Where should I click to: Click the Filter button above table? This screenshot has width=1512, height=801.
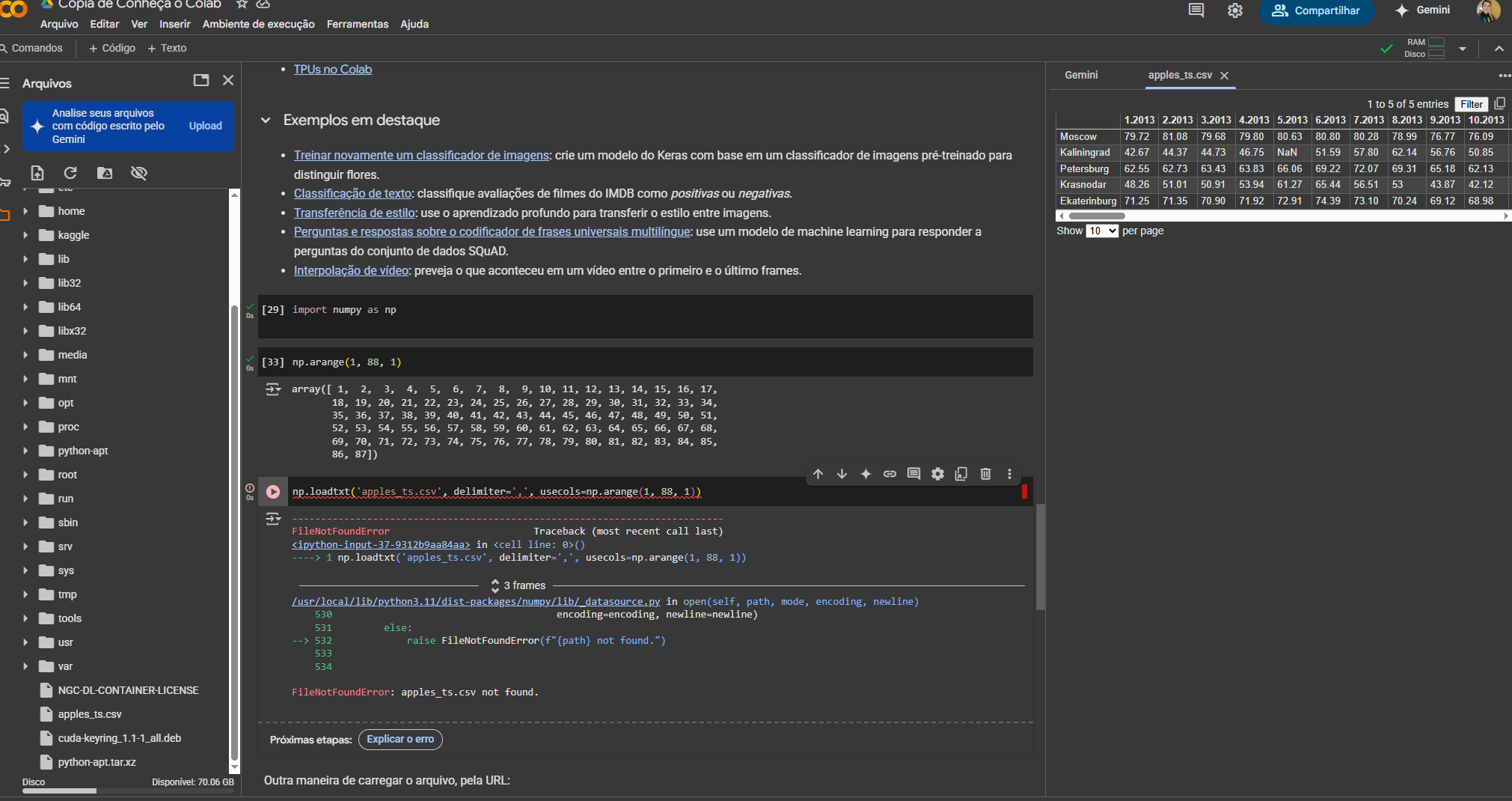(x=1472, y=104)
